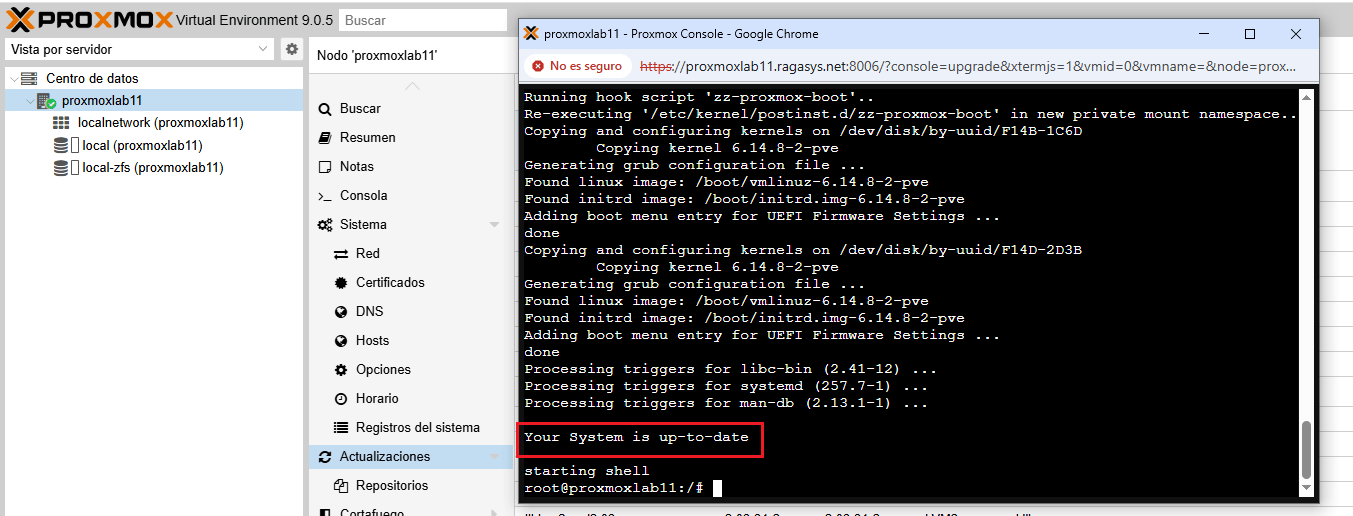Click 'starting shell' terminal line
Screen dimensions: 1353x516
586,471
